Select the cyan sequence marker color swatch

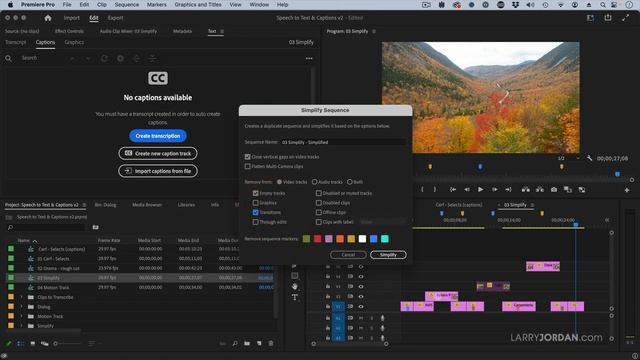384,239
